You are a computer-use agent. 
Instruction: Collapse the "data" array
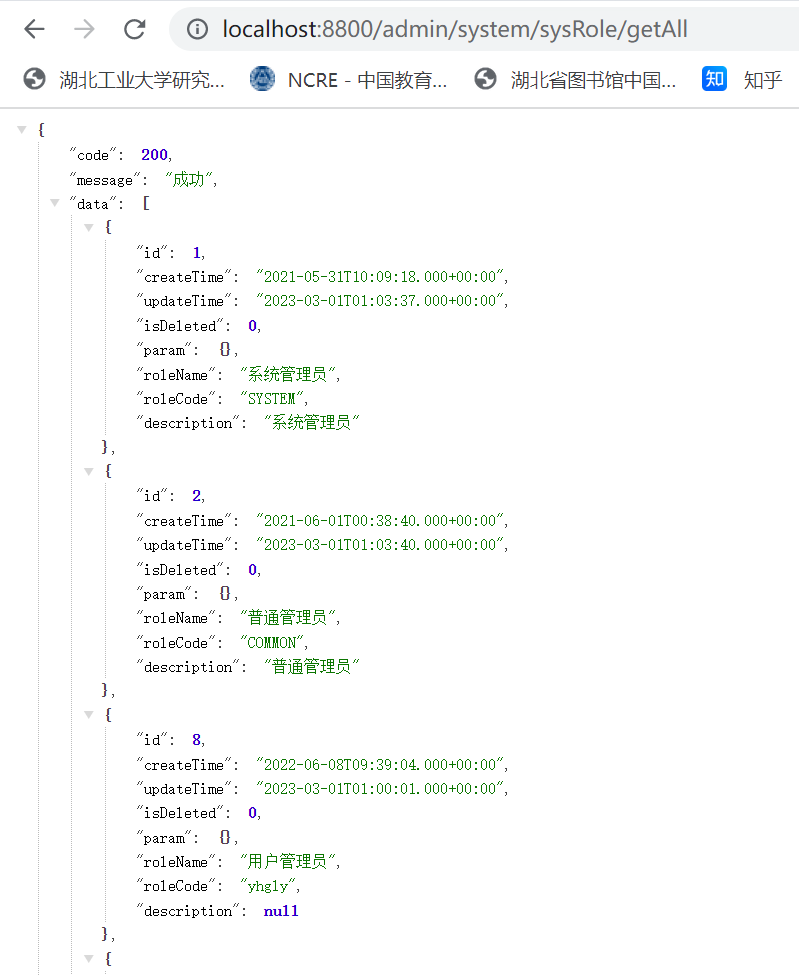[x=55, y=203]
